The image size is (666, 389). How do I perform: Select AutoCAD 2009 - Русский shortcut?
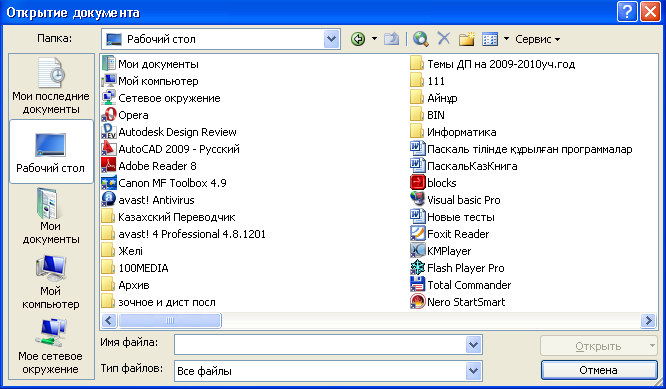pos(171,149)
